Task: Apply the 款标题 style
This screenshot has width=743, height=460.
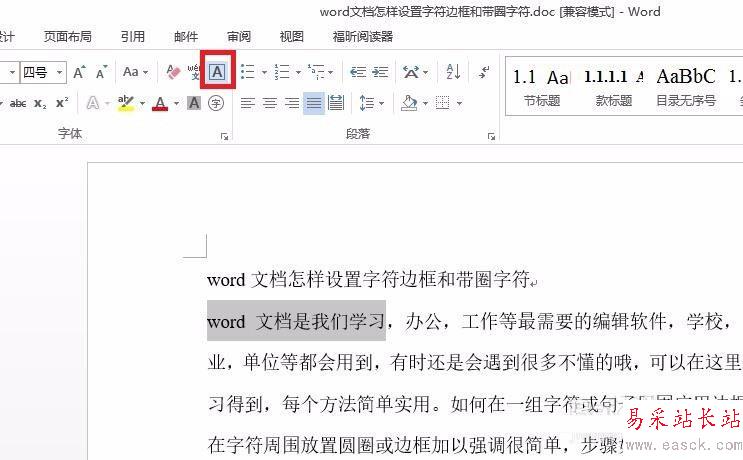Action: click(x=614, y=87)
